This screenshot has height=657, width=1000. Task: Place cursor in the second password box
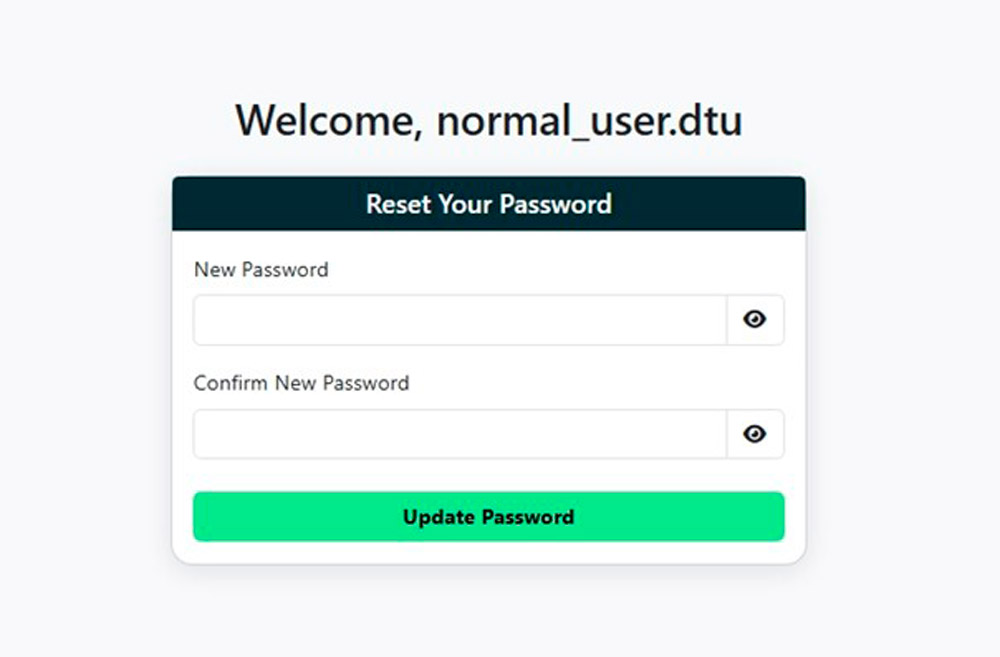(x=460, y=434)
